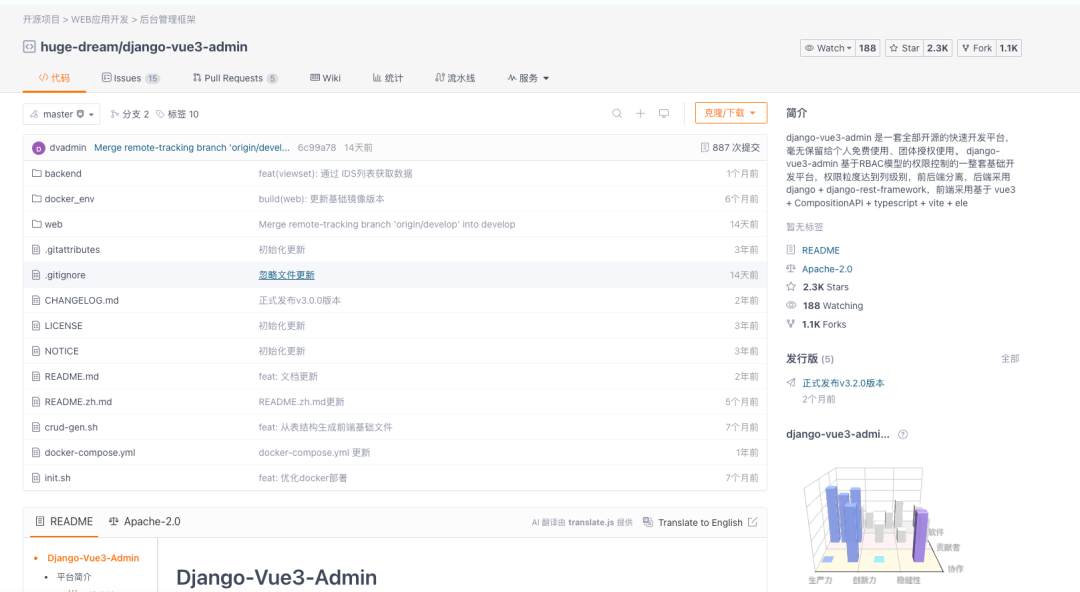
Task: Click Translate to English
Action: point(700,522)
